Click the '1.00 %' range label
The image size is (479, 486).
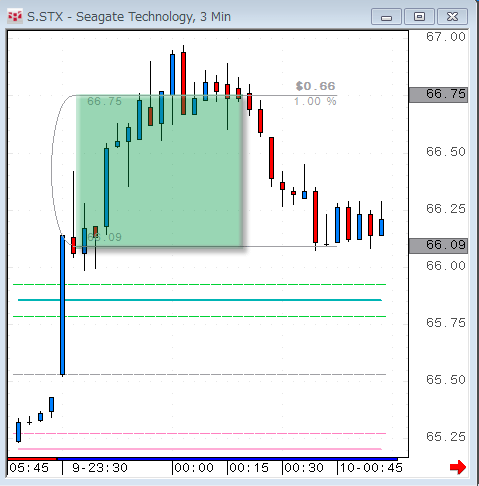pyautogui.click(x=315, y=101)
